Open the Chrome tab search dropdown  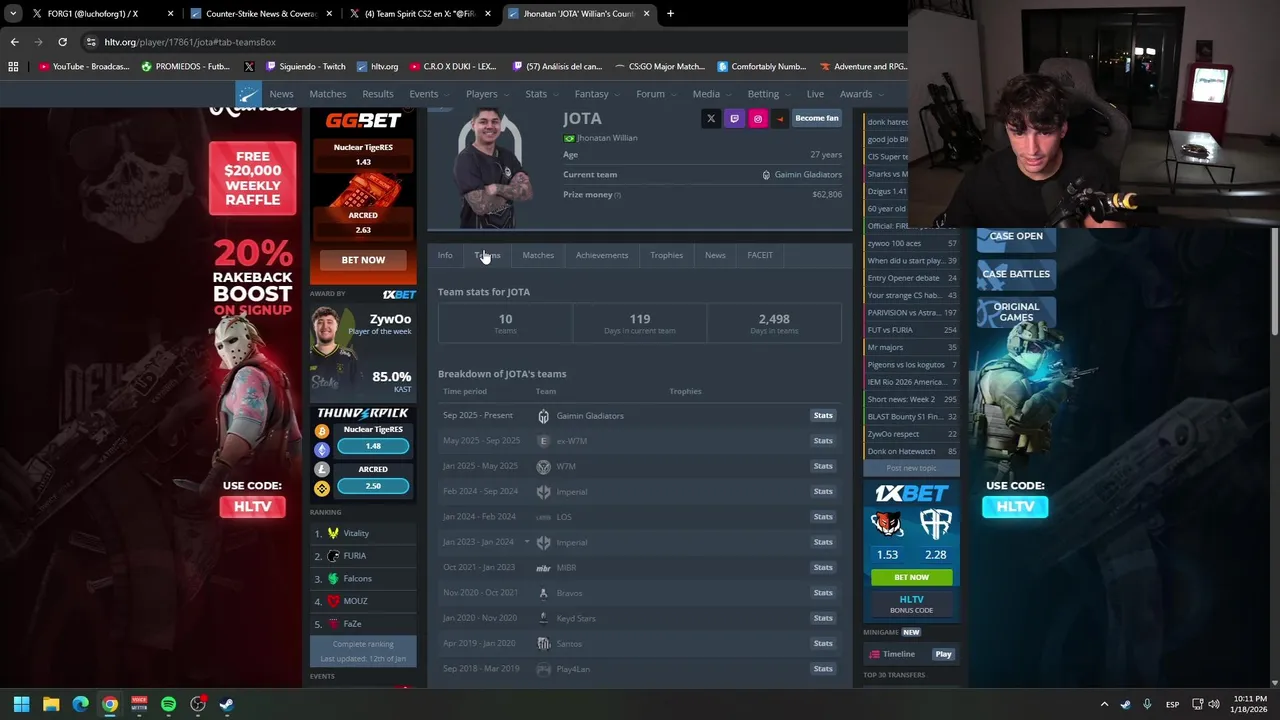pos(13,14)
